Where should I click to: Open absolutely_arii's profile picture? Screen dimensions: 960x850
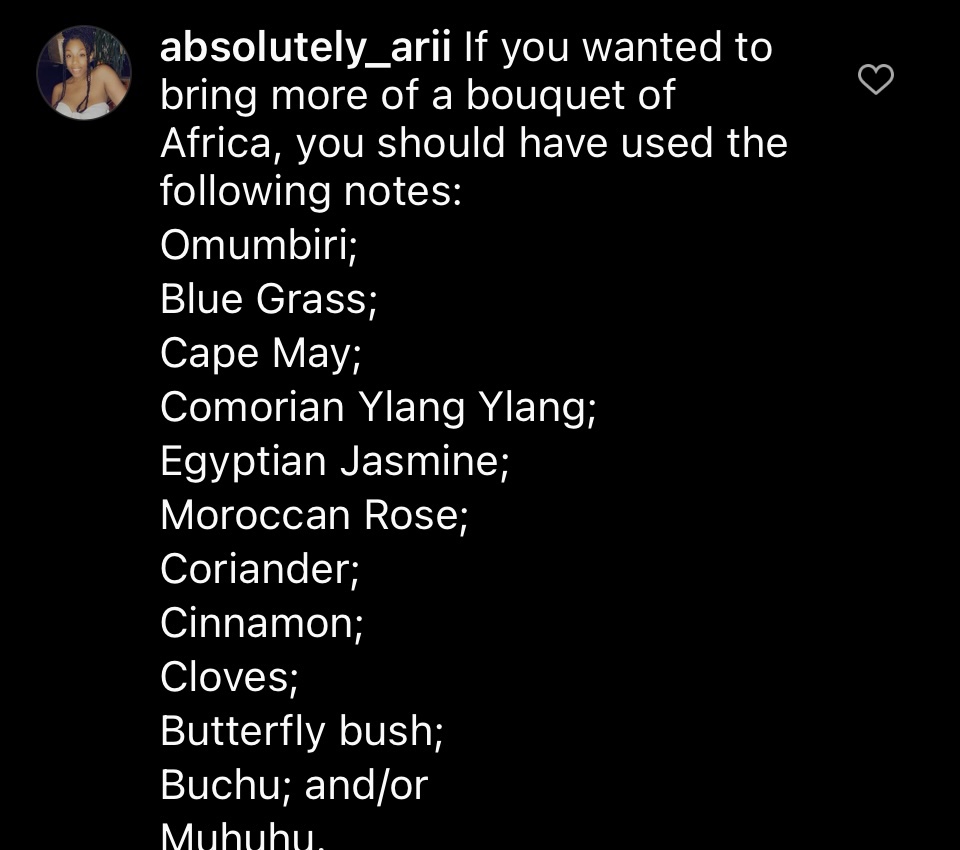84,73
